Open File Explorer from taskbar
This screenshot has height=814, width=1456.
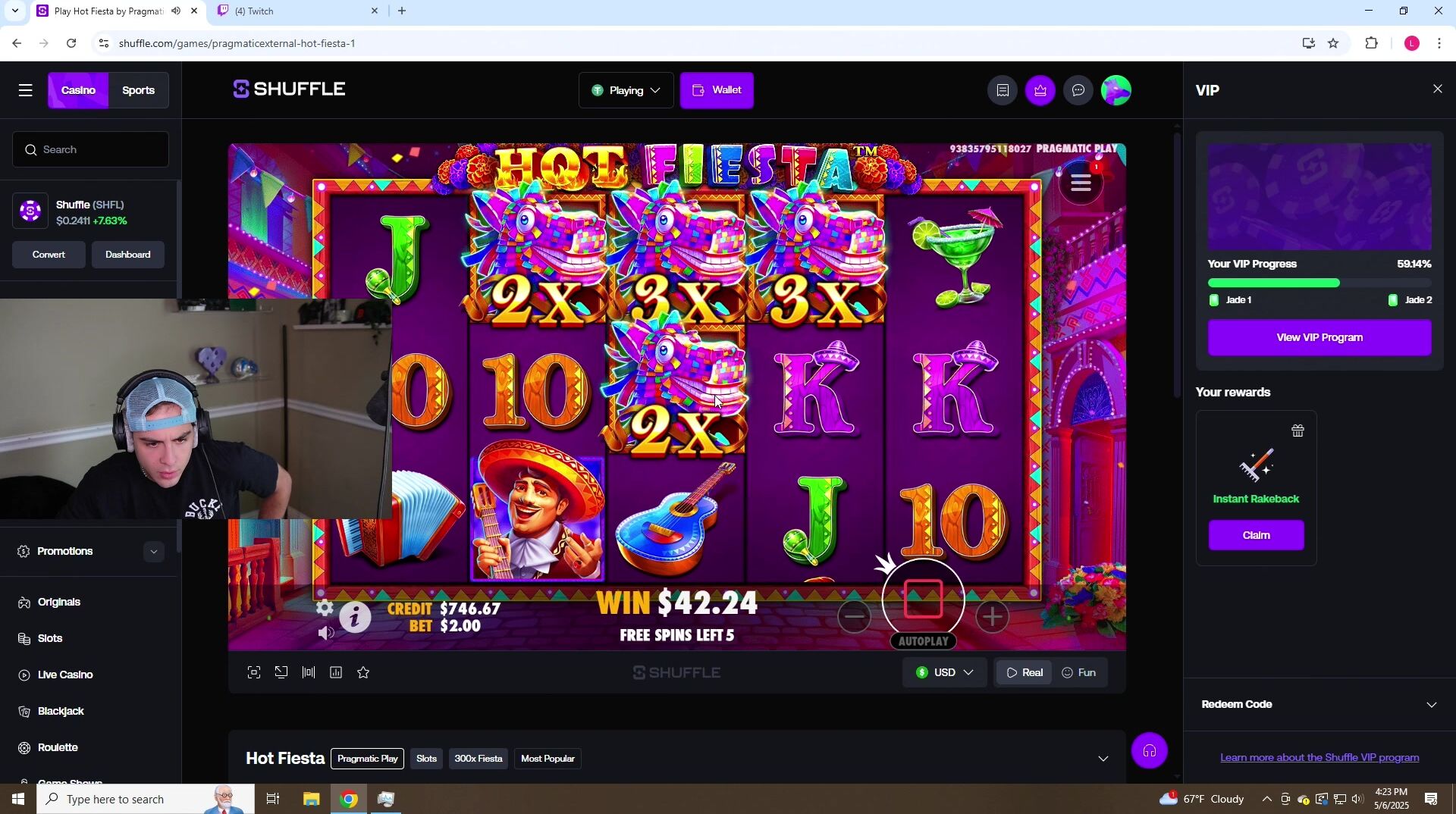coord(312,799)
